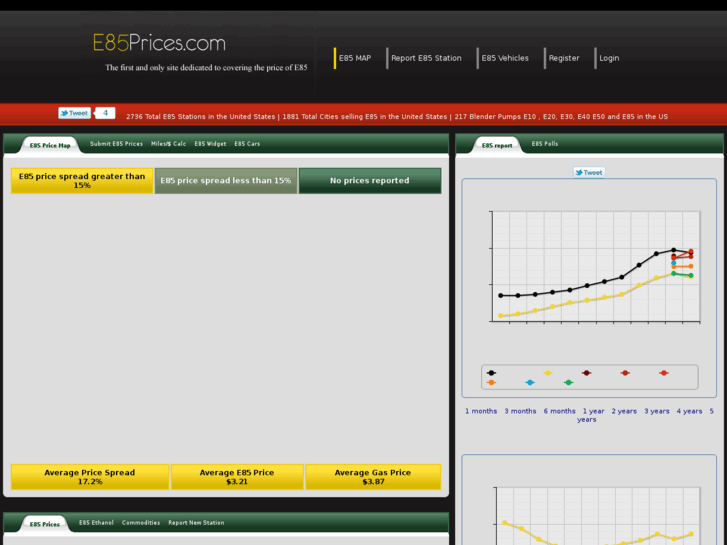
Task: Open the E85 MAP page
Action: pos(355,58)
